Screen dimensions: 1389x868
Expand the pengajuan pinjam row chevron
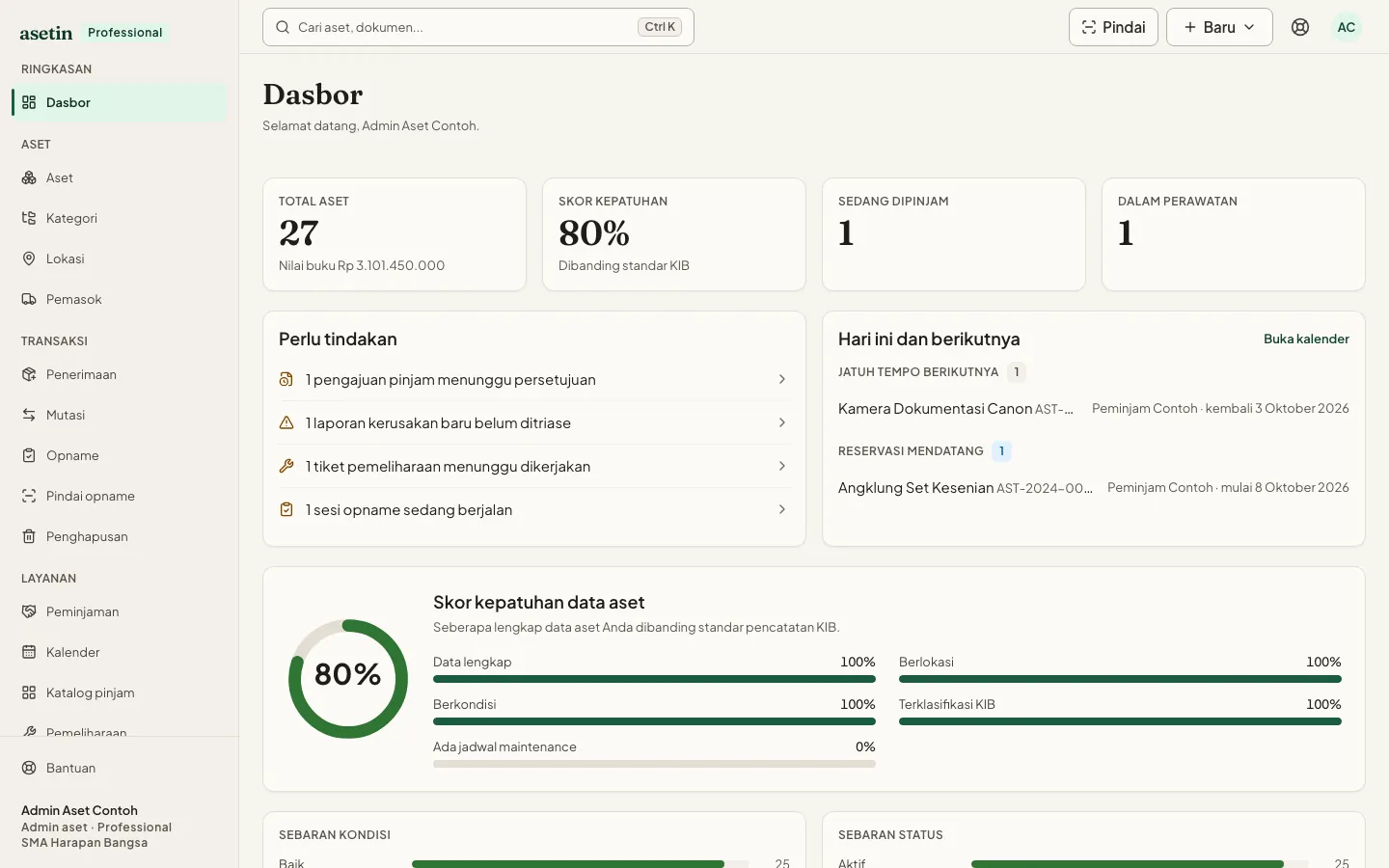click(x=782, y=379)
